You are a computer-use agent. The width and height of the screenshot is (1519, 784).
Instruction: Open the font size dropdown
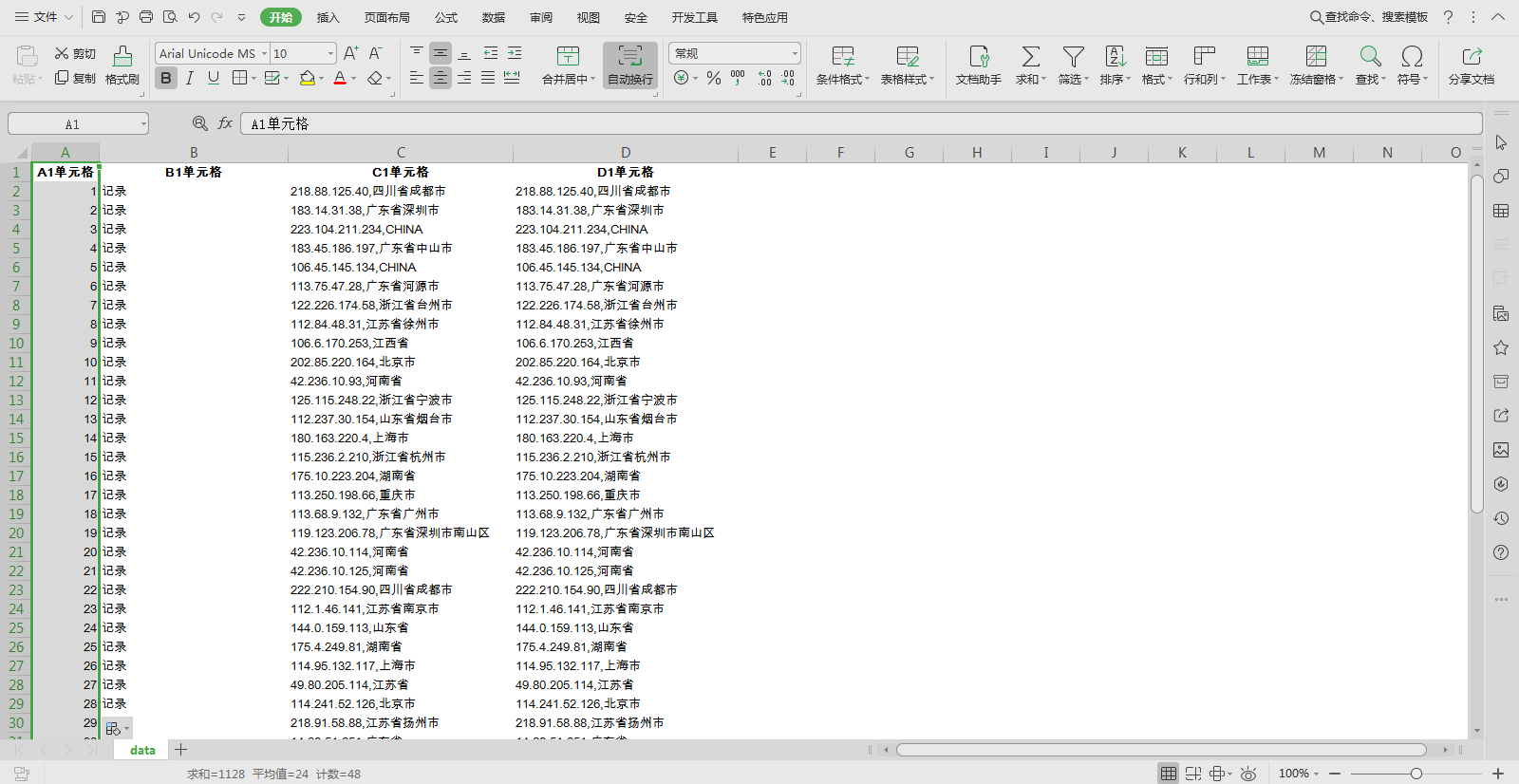click(330, 54)
